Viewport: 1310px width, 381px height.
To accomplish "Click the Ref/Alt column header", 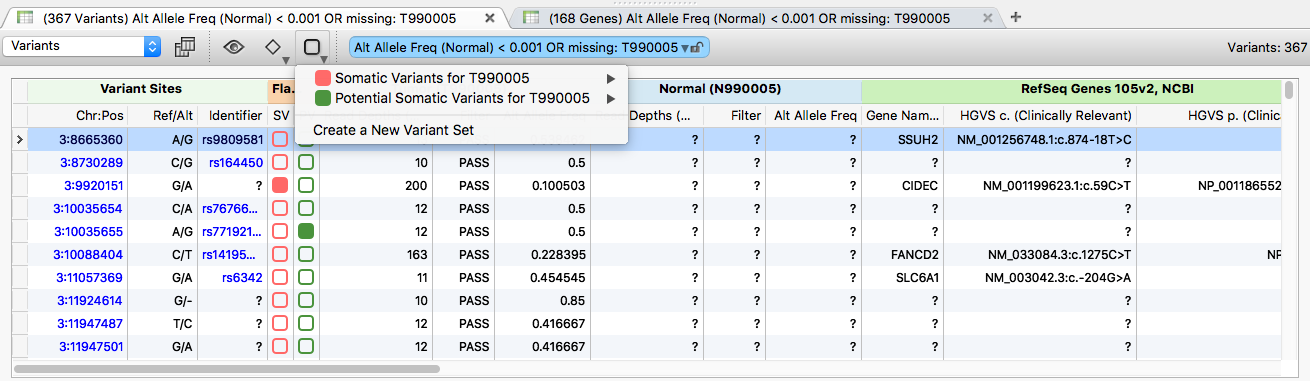I will click(x=163, y=115).
